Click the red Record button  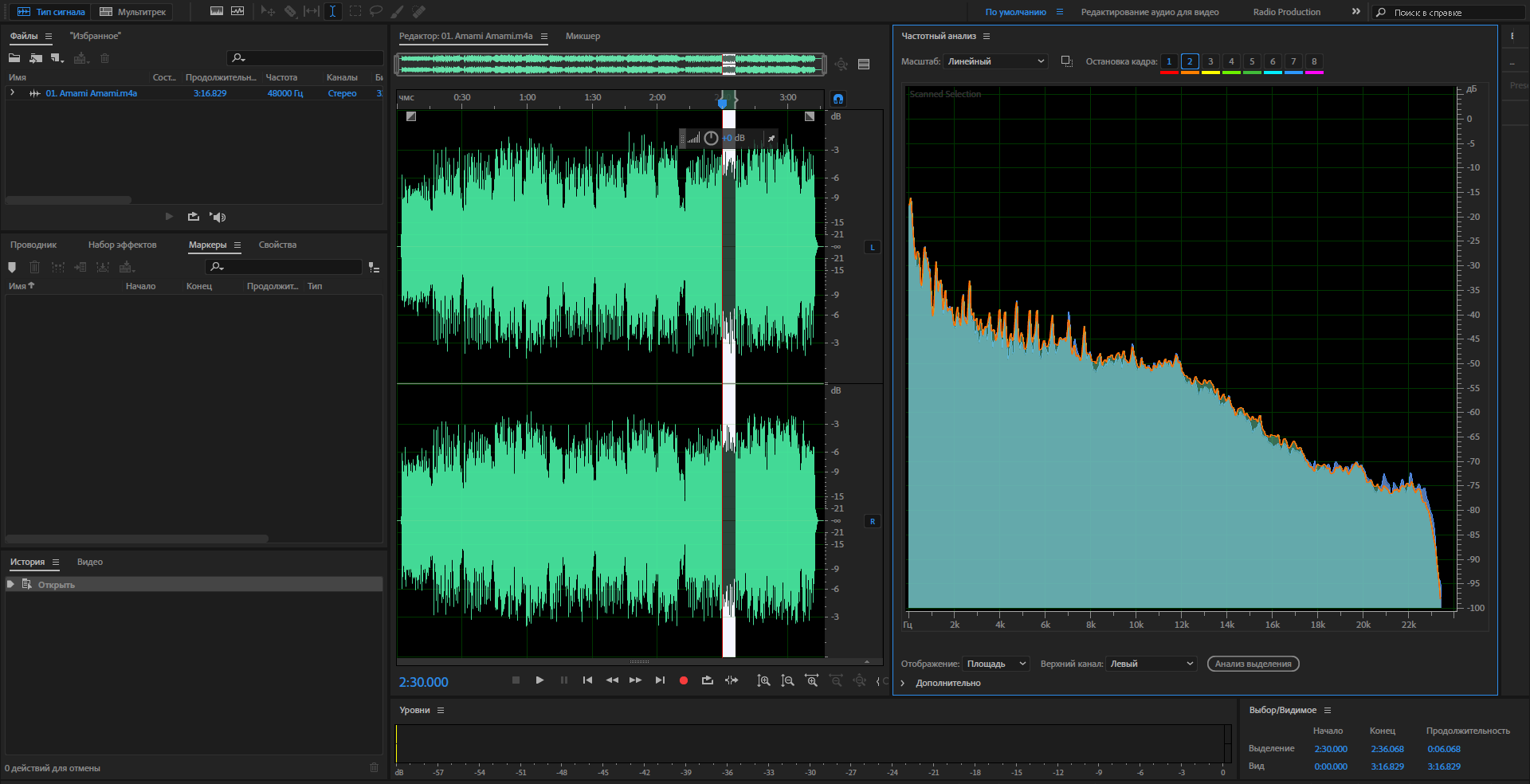683,680
